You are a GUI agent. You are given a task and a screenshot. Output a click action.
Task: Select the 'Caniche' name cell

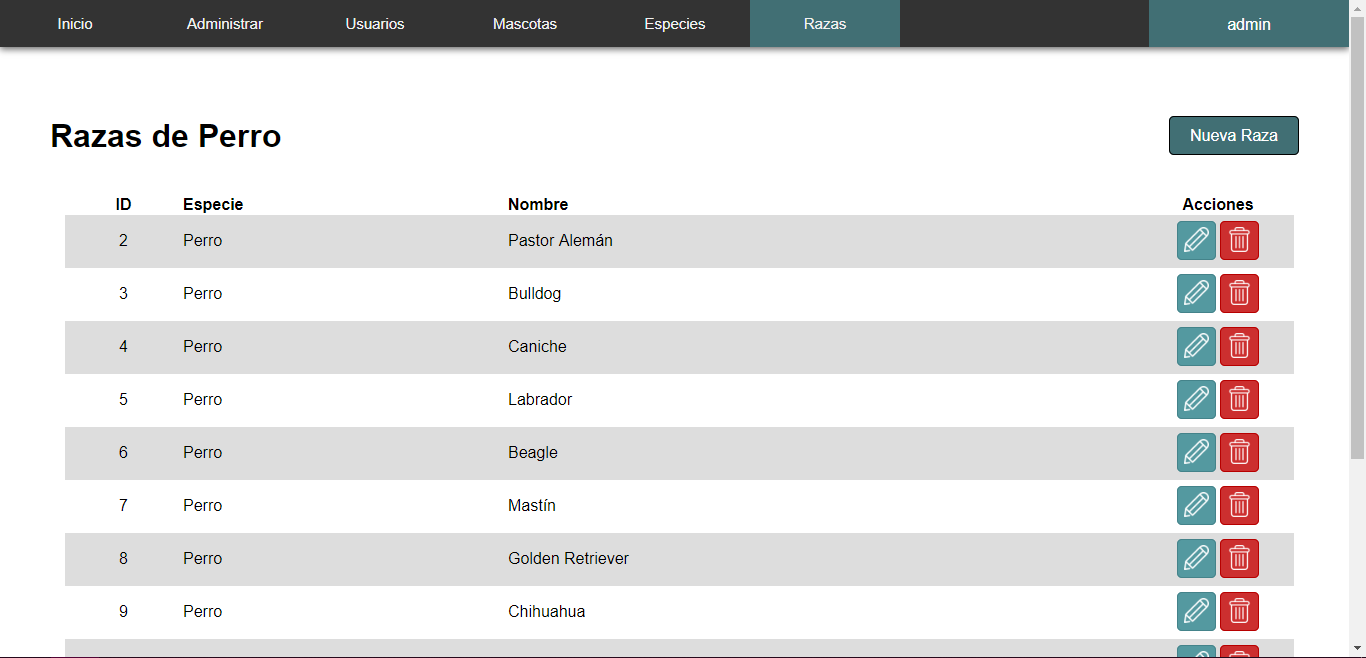click(537, 346)
